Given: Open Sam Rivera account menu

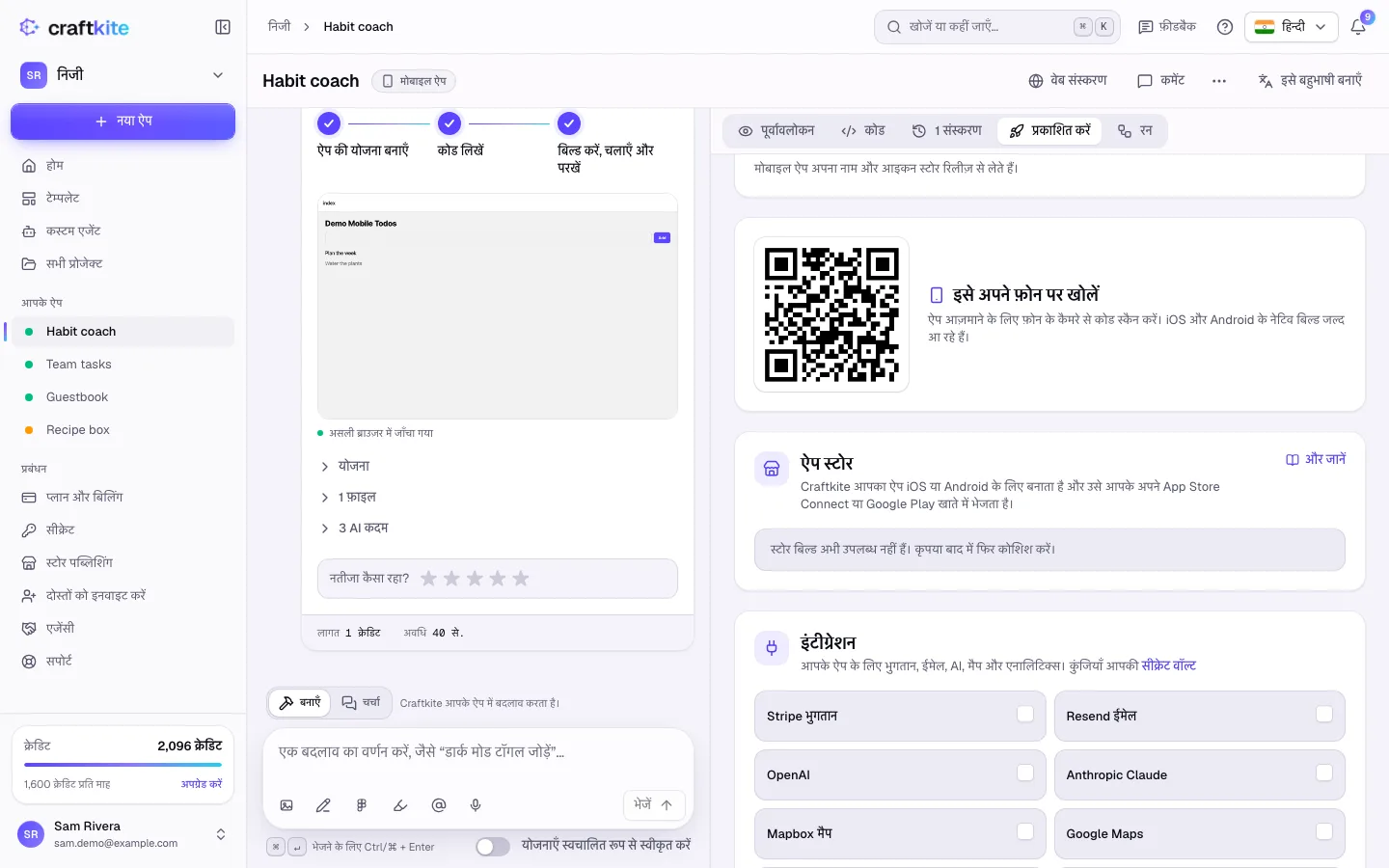Looking at the screenshot, I should 123,834.
